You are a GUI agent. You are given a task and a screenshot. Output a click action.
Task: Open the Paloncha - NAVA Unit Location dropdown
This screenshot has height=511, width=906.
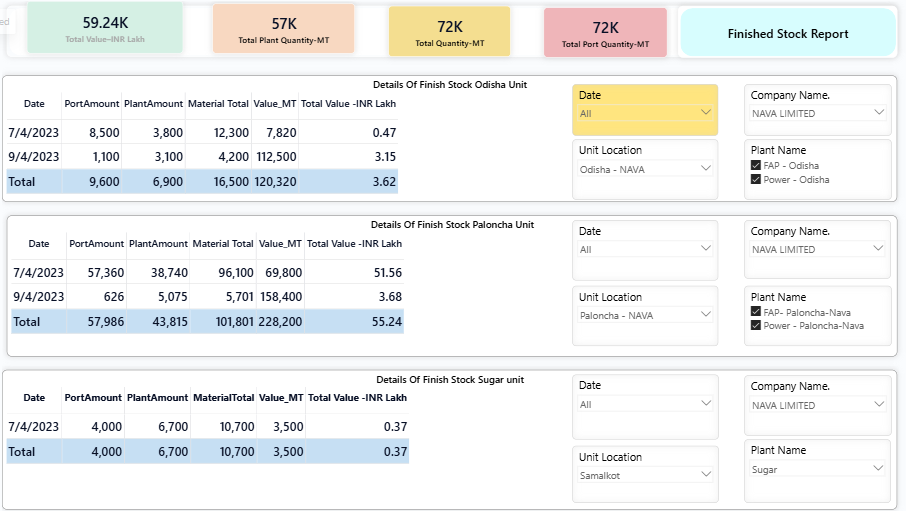tap(705, 315)
